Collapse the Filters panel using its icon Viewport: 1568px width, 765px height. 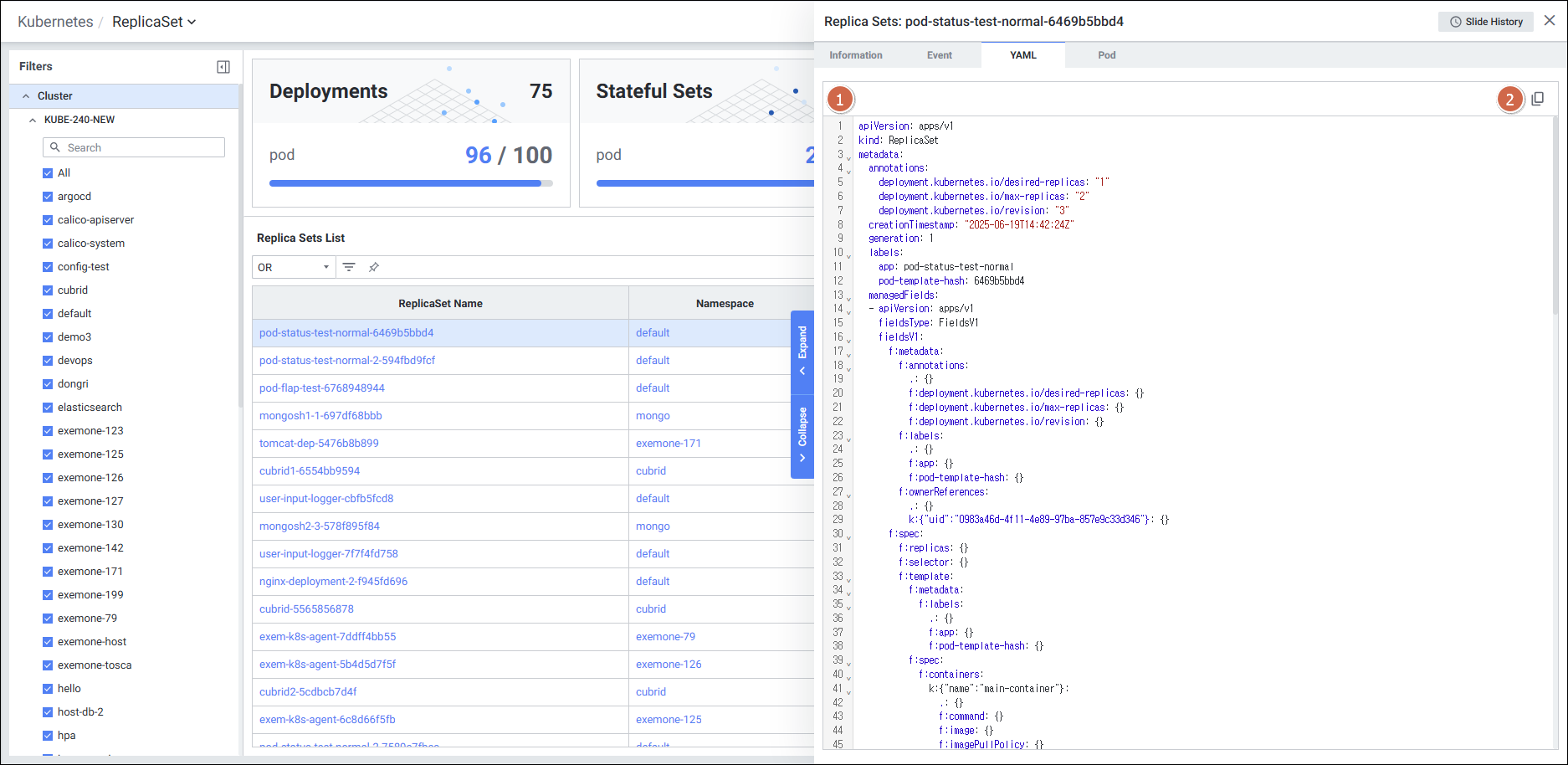coord(223,67)
